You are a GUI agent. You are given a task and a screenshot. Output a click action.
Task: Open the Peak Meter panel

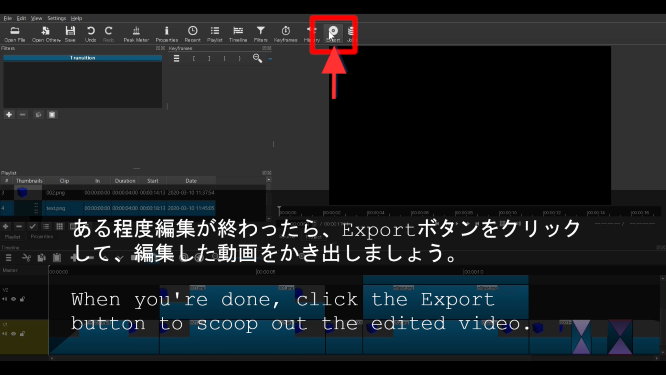136,34
